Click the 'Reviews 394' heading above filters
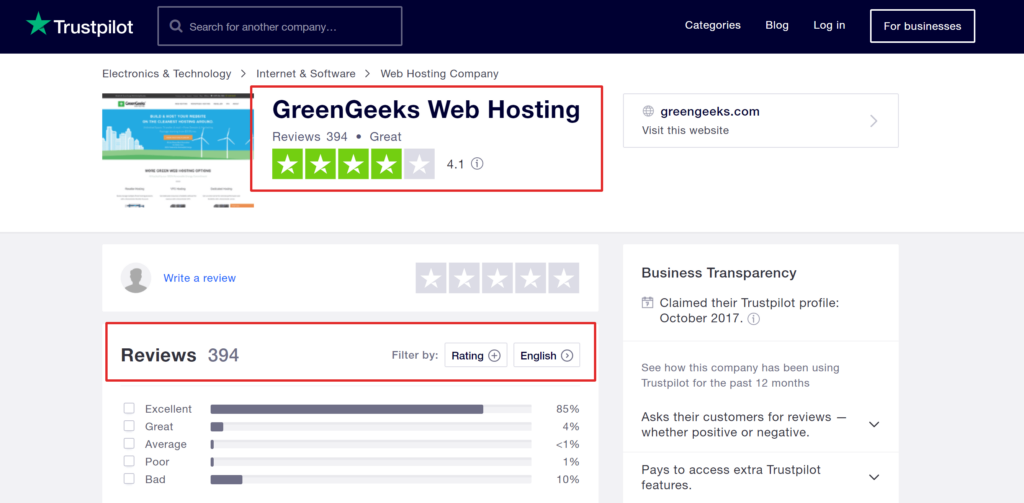Screen dimensions: 1024x503 tap(180, 355)
